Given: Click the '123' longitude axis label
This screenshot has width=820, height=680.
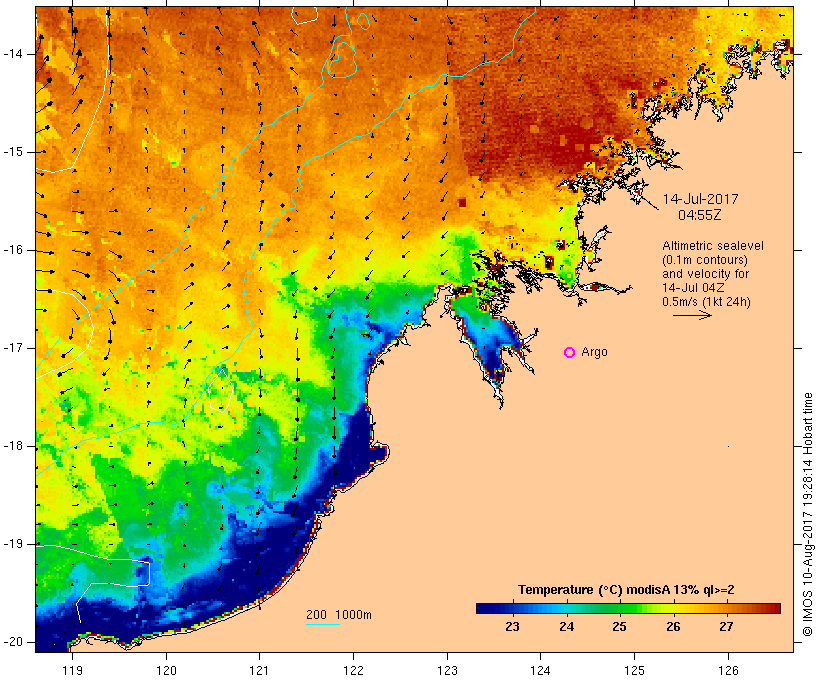Looking at the screenshot, I should (x=447, y=670).
